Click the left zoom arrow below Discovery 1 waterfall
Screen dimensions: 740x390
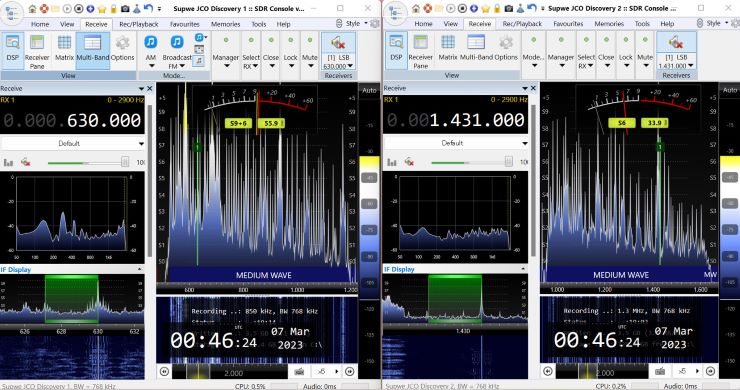click(x=164, y=372)
